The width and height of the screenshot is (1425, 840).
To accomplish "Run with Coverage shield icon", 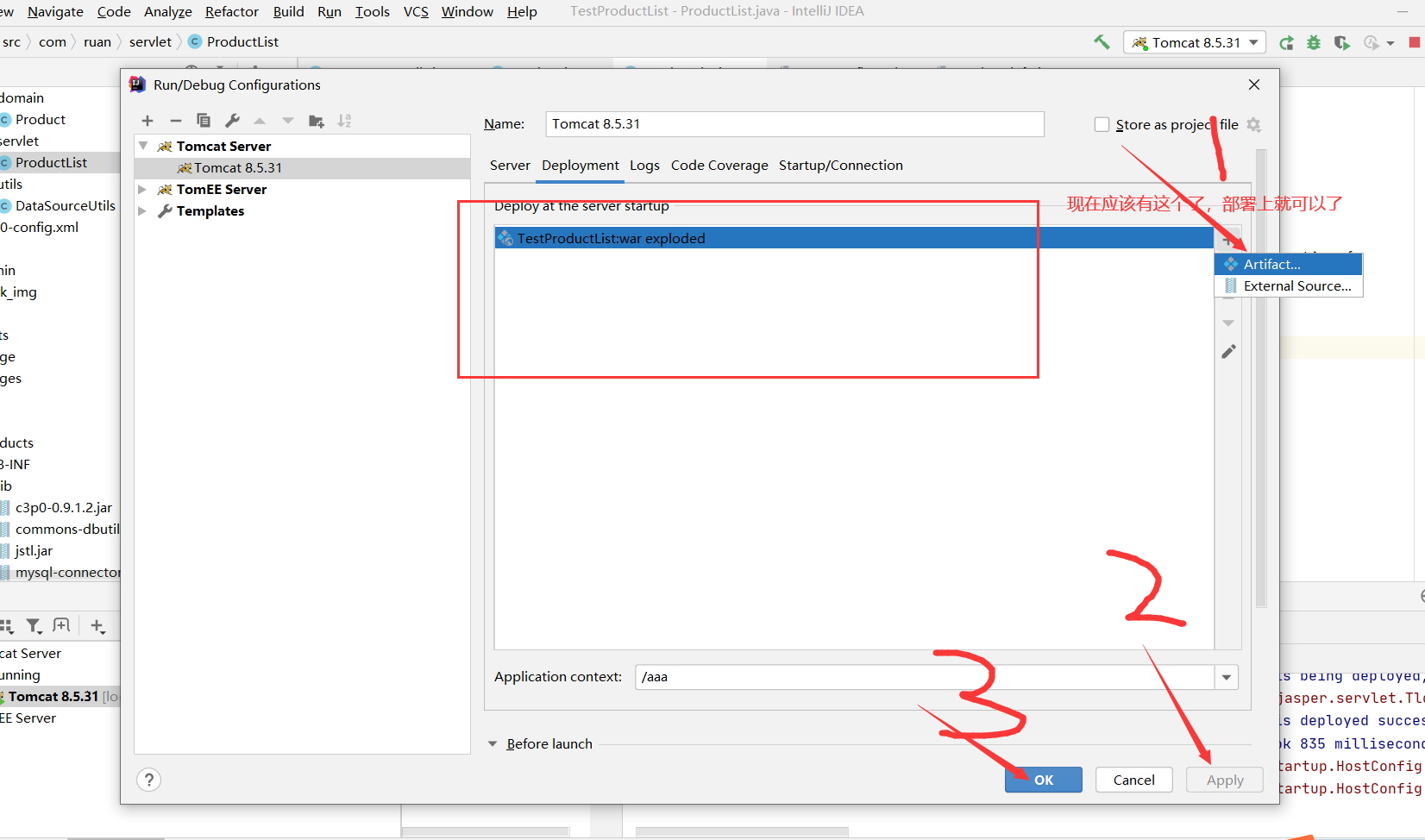I will tap(1341, 42).
